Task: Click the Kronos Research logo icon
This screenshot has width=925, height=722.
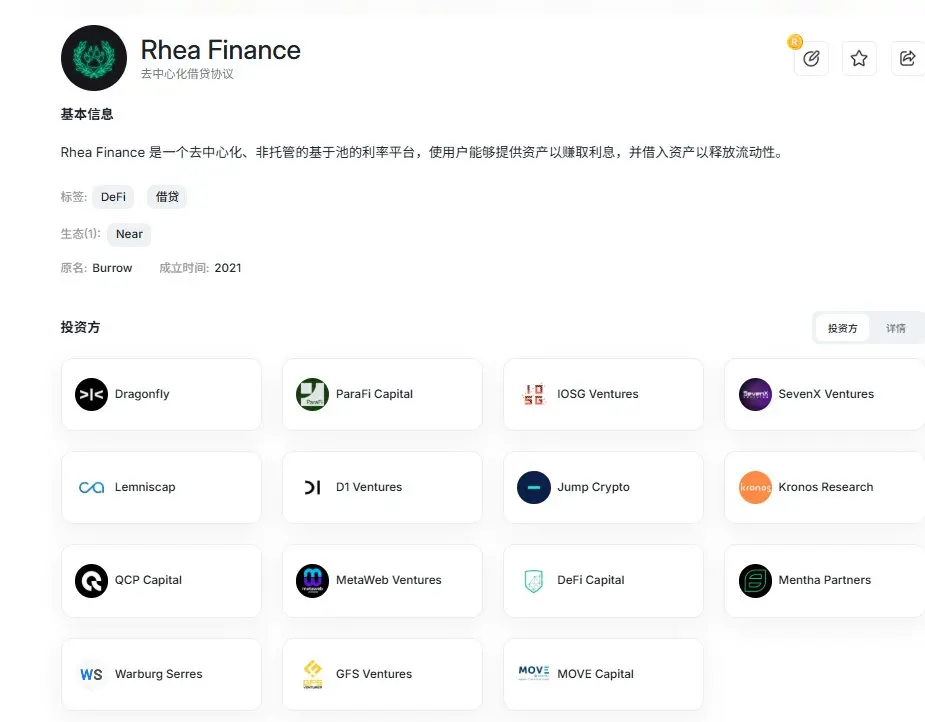Action: point(755,487)
